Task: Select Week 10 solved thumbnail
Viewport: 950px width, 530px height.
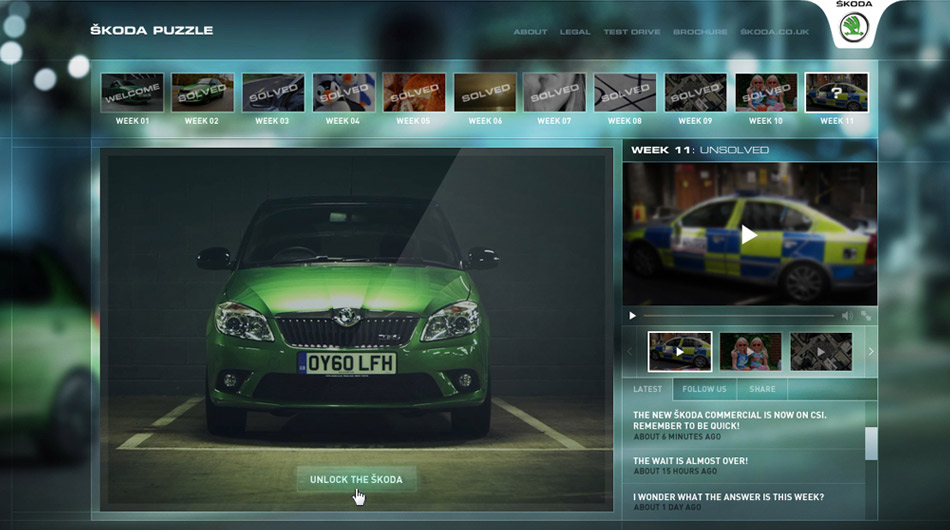Action: tap(766, 93)
